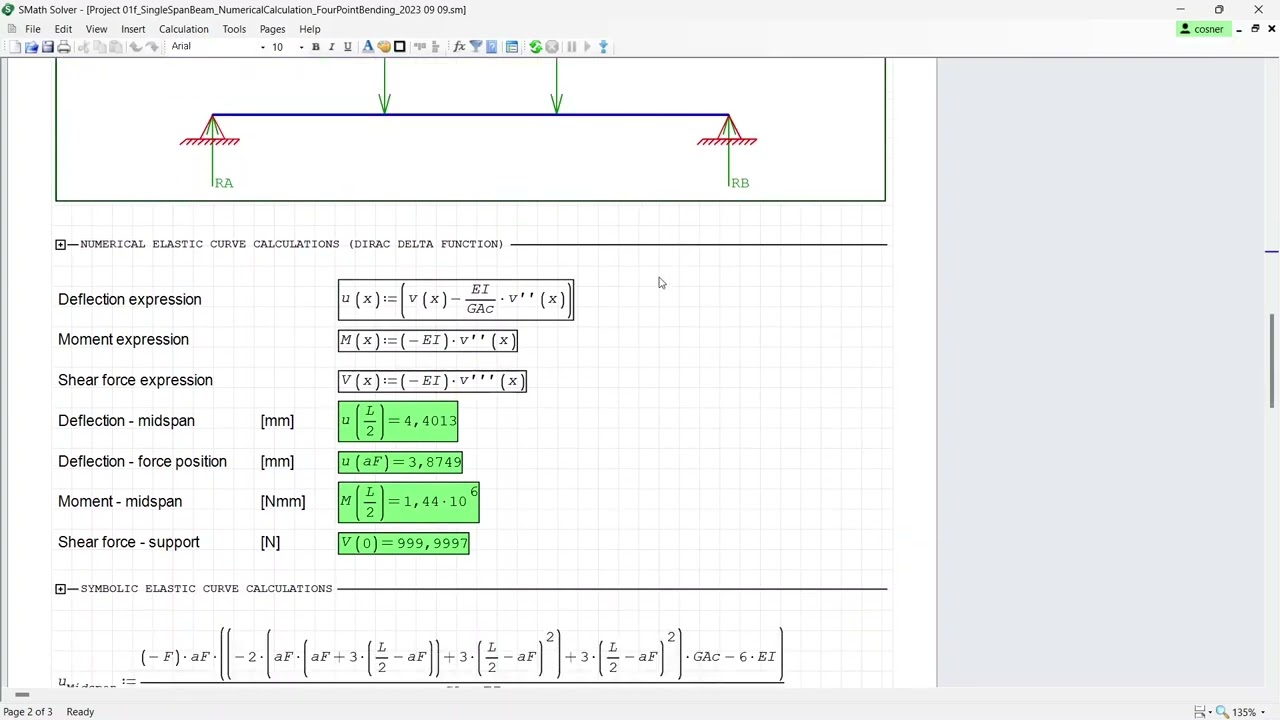Expand Symbolic Elastic Curve Calculations area
The image size is (1280, 720).
(61, 589)
